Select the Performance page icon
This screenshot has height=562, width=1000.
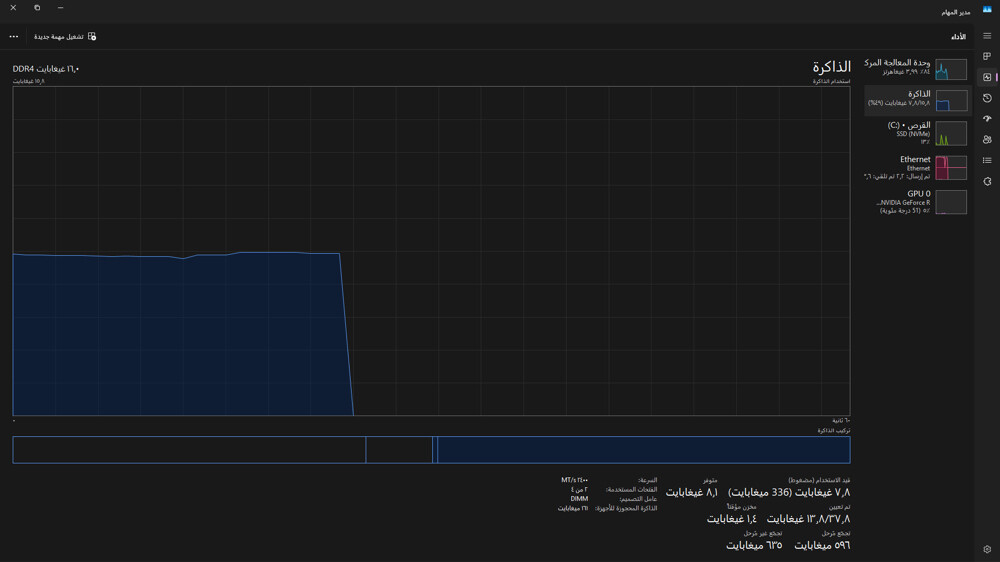coord(987,77)
